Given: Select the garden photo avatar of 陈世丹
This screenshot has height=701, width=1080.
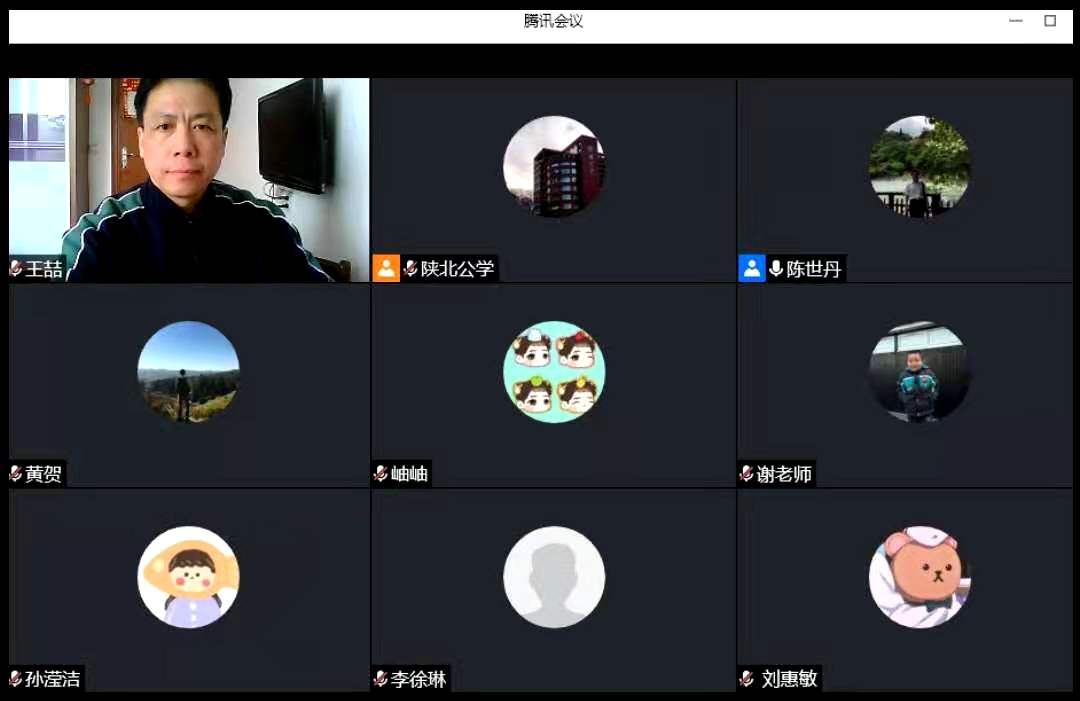Looking at the screenshot, I should (920, 166).
